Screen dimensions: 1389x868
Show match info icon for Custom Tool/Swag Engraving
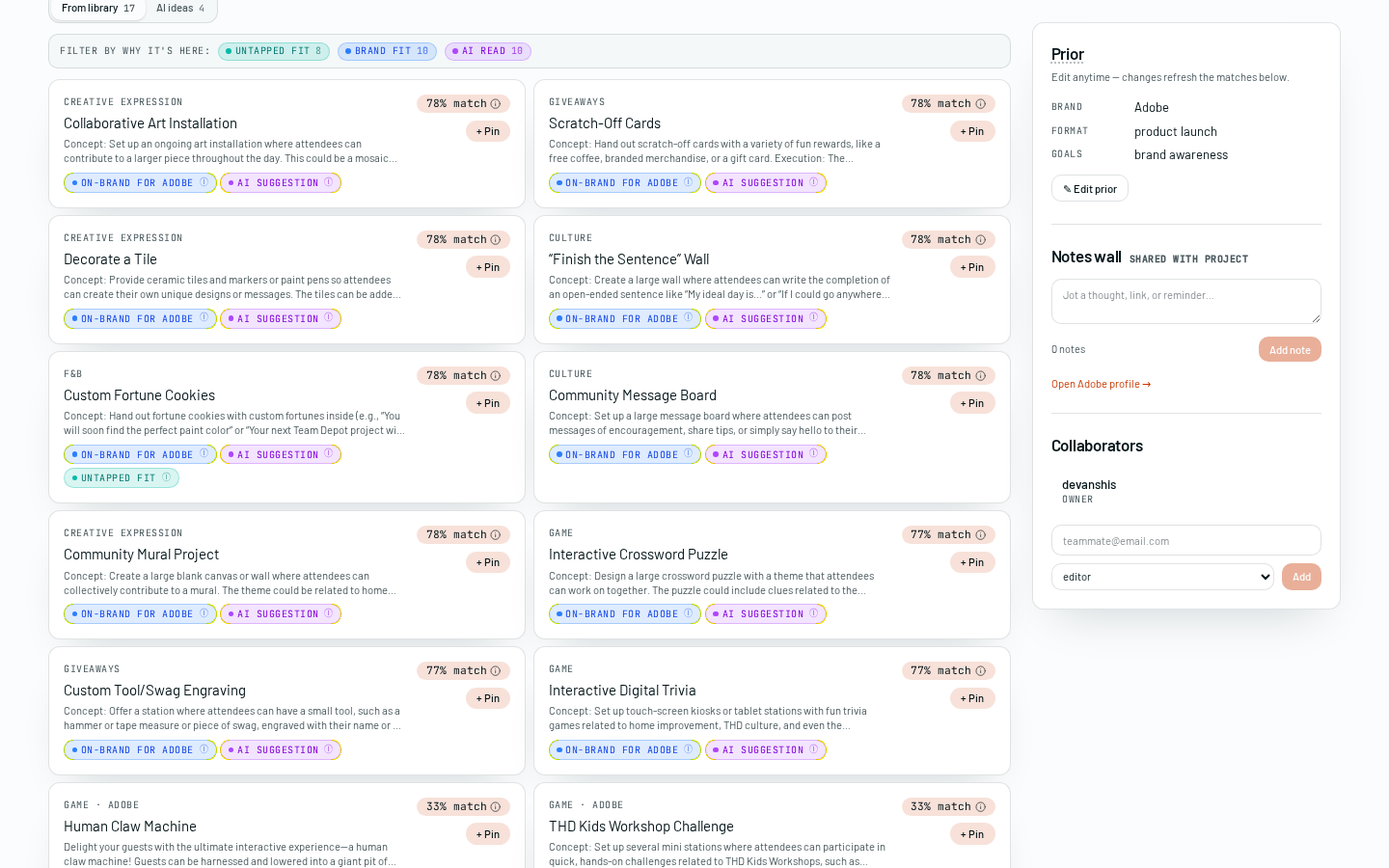coord(496,671)
